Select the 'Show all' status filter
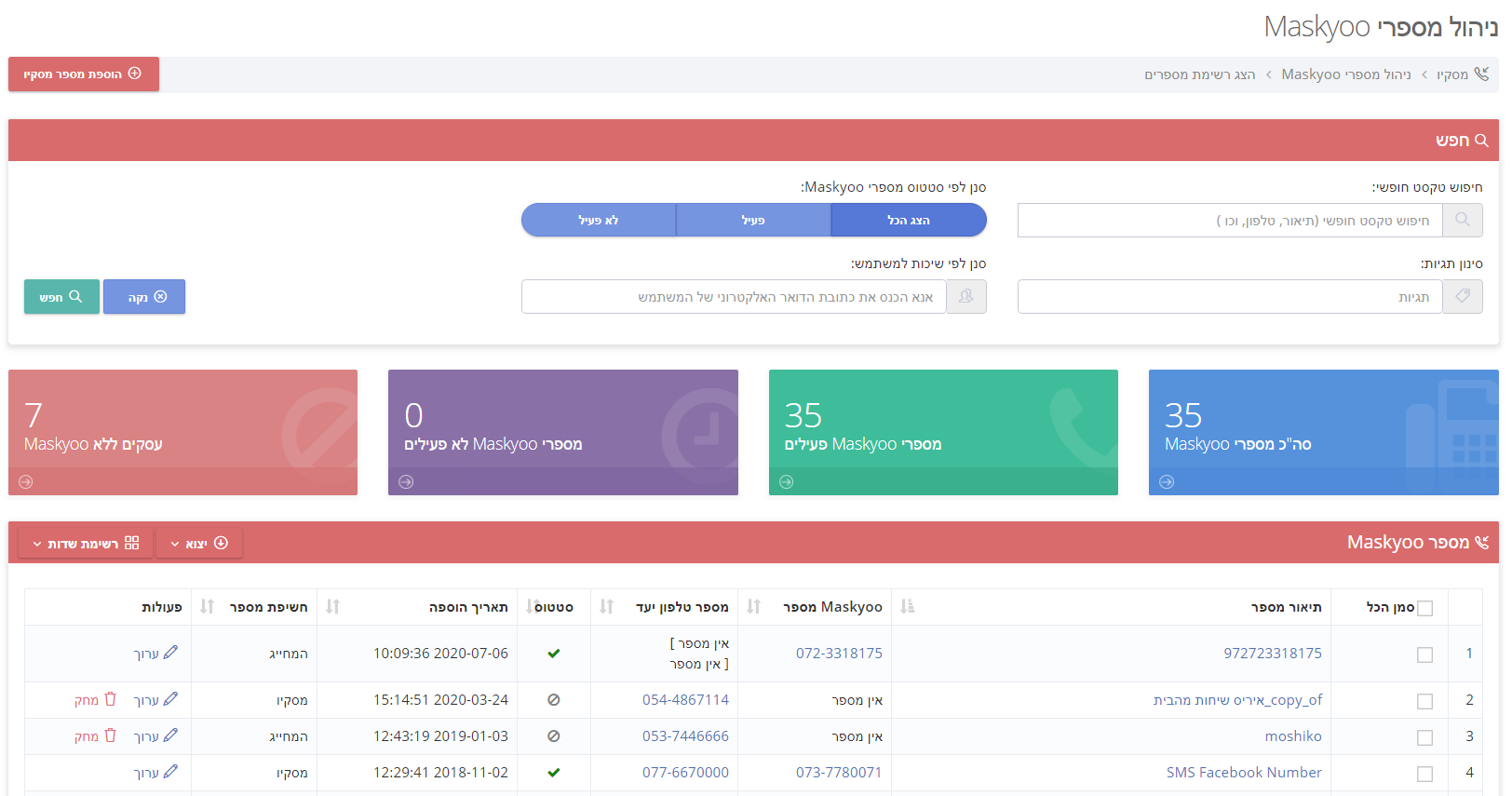This screenshot has height=796, width=1512. [909, 221]
